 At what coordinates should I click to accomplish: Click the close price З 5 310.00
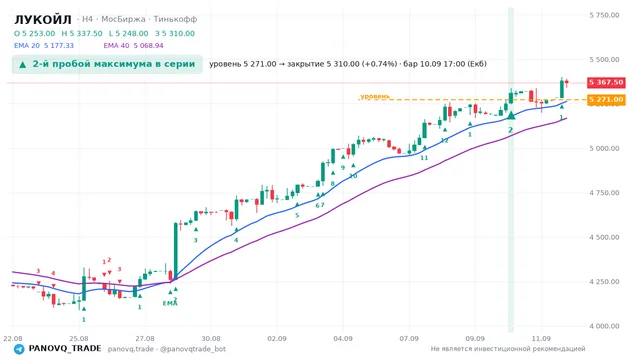pyautogui.click(x=175, y=33)
